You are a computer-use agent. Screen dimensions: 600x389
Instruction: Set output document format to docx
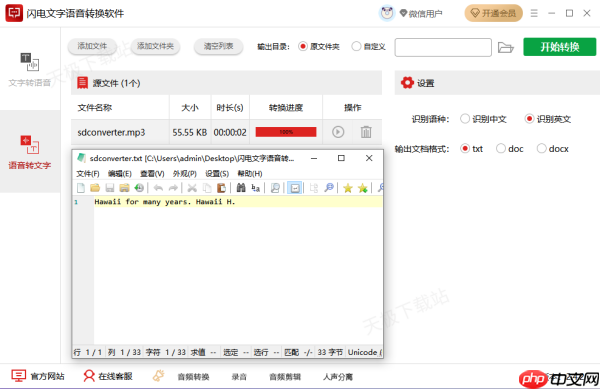point(553,148)
